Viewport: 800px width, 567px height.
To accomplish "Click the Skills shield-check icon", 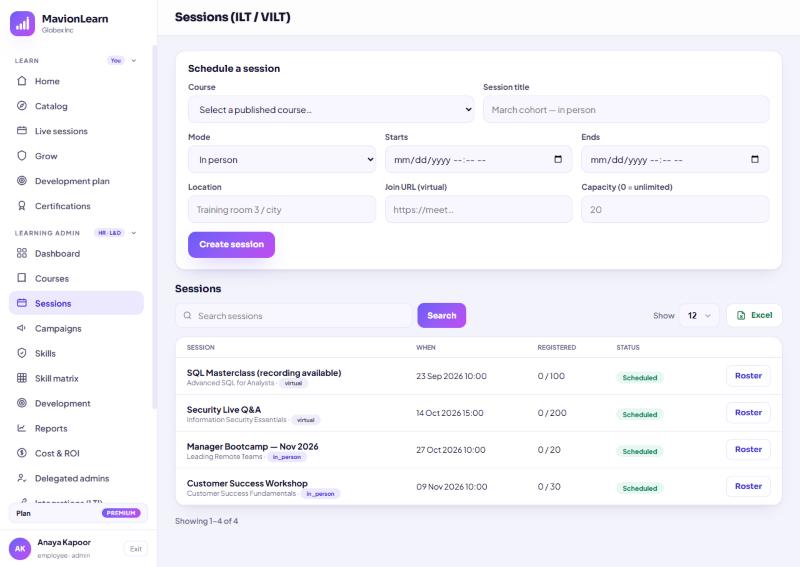I will click(22, 353).
